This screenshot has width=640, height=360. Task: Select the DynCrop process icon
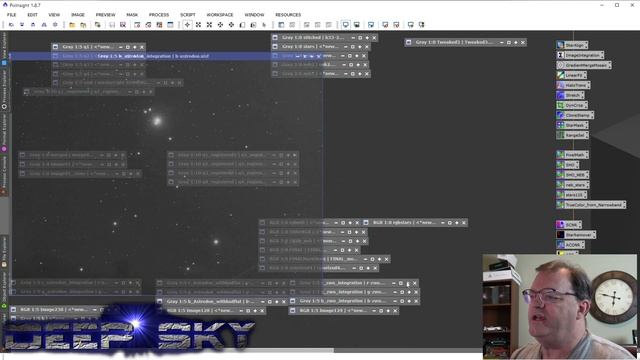[x=571, y=105]
